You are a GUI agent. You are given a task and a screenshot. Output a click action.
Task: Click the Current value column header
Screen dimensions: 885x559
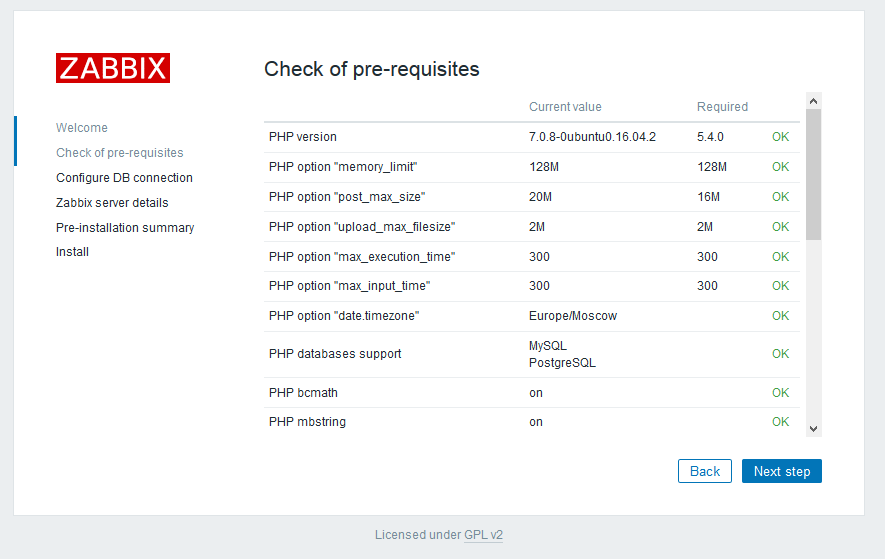pos(565,107)
